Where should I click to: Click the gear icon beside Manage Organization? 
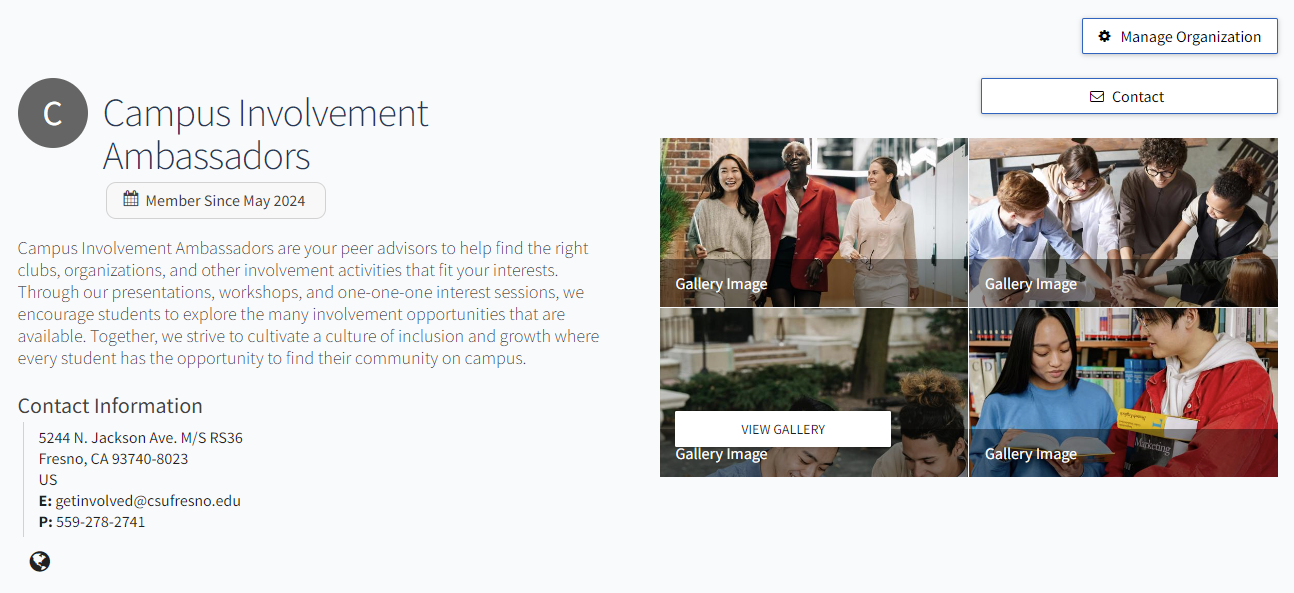point(1104,36)
